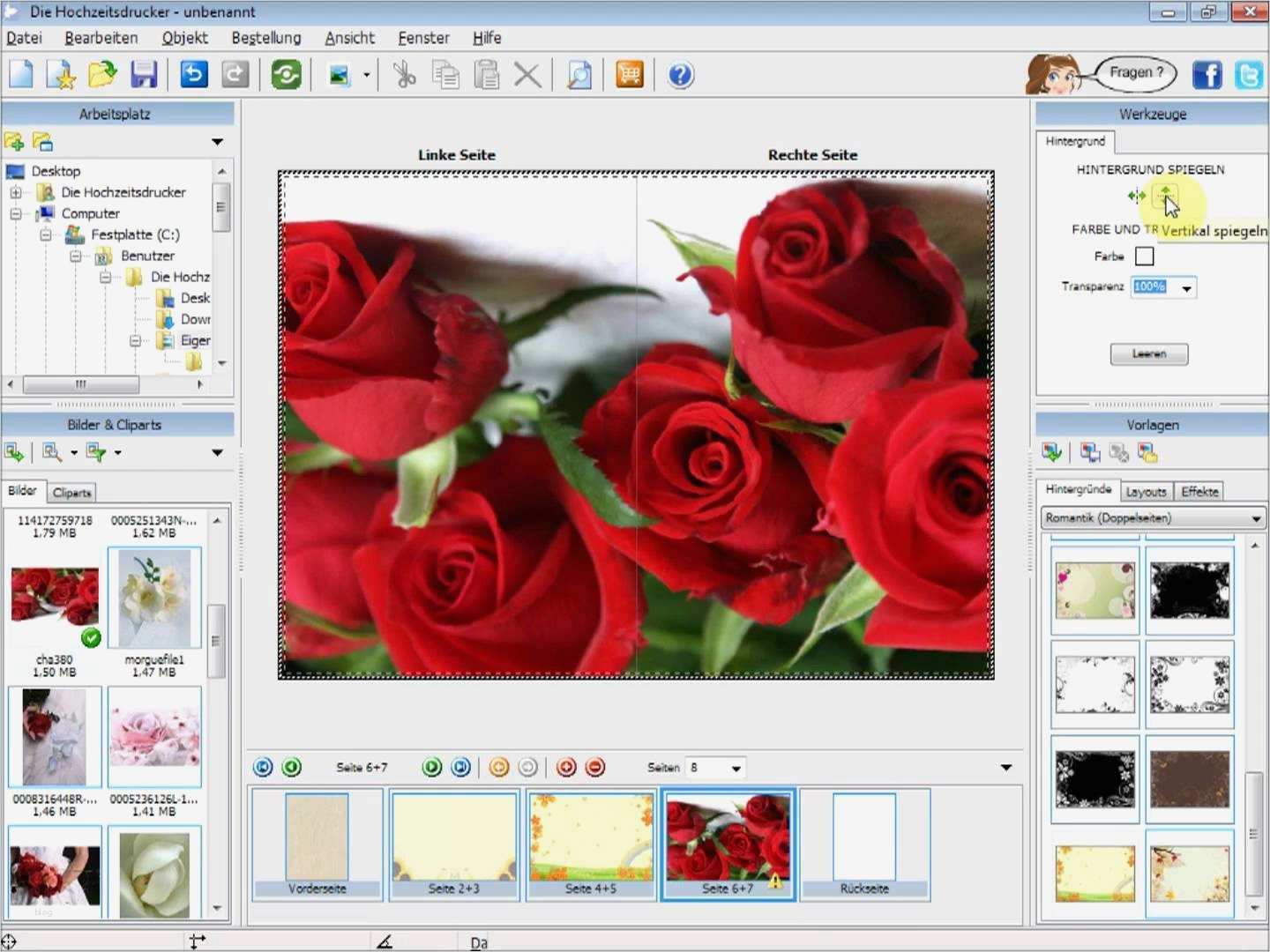1270x952 pixels.
Task: Open the Seiten count dropdown
Action: [x=736, y=768]
